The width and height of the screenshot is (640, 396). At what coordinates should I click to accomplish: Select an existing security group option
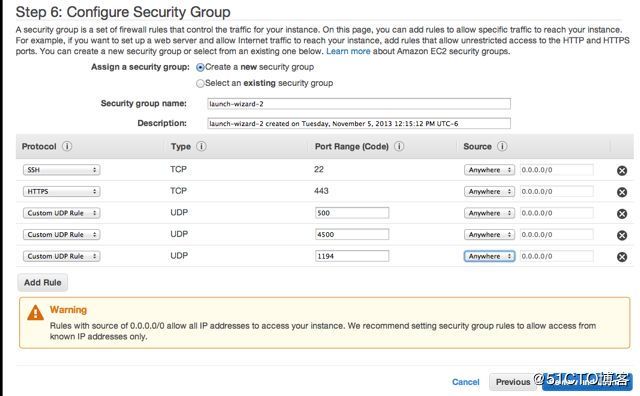tap(200, 84)
